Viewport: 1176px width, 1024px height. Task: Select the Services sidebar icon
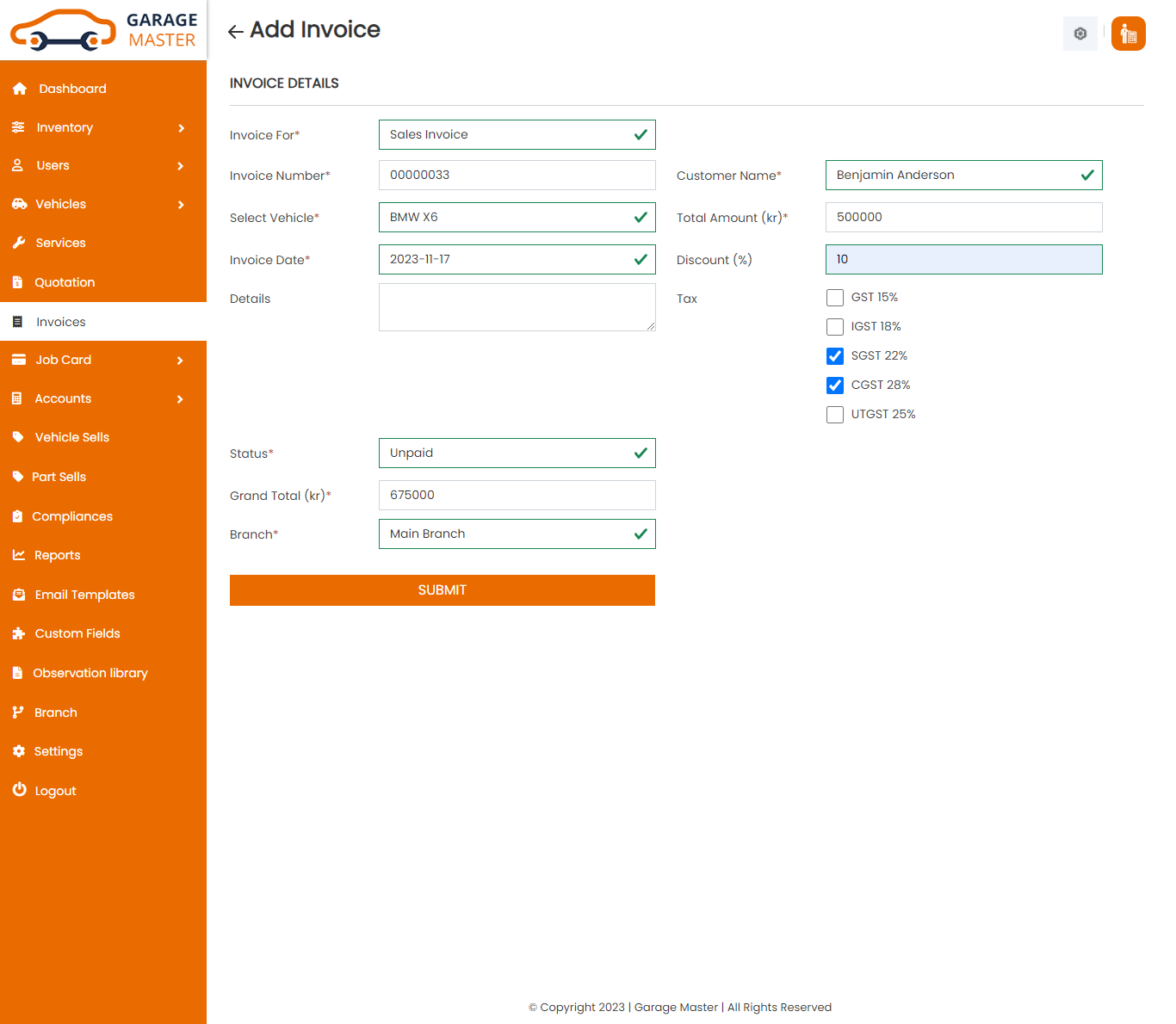pyautogui.click(x=19, y=243)
